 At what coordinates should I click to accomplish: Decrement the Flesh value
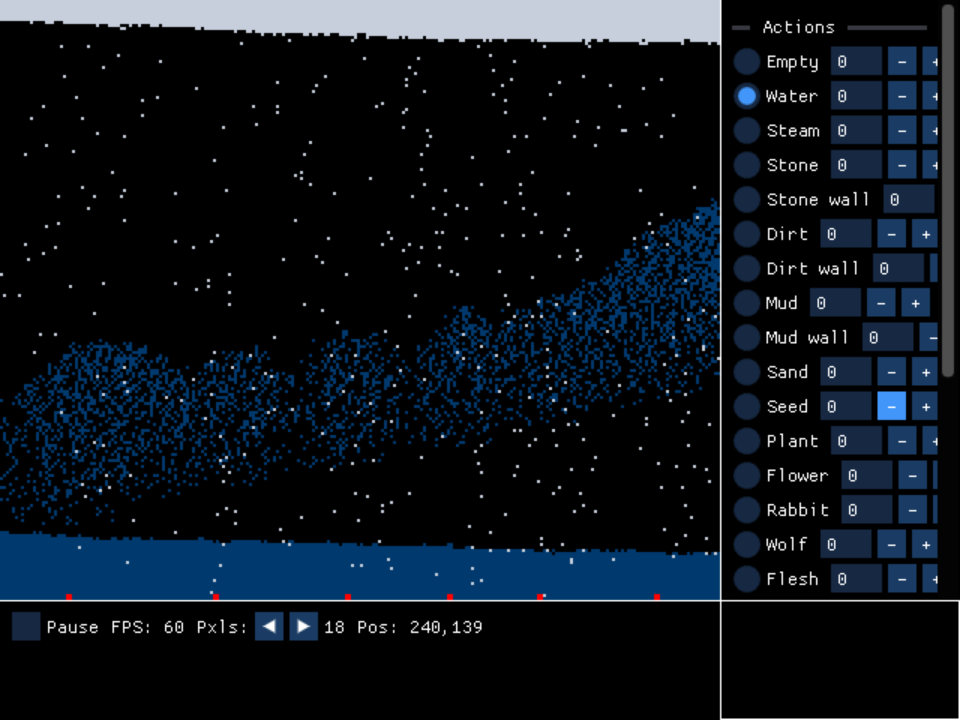click(x=902, y=579)
